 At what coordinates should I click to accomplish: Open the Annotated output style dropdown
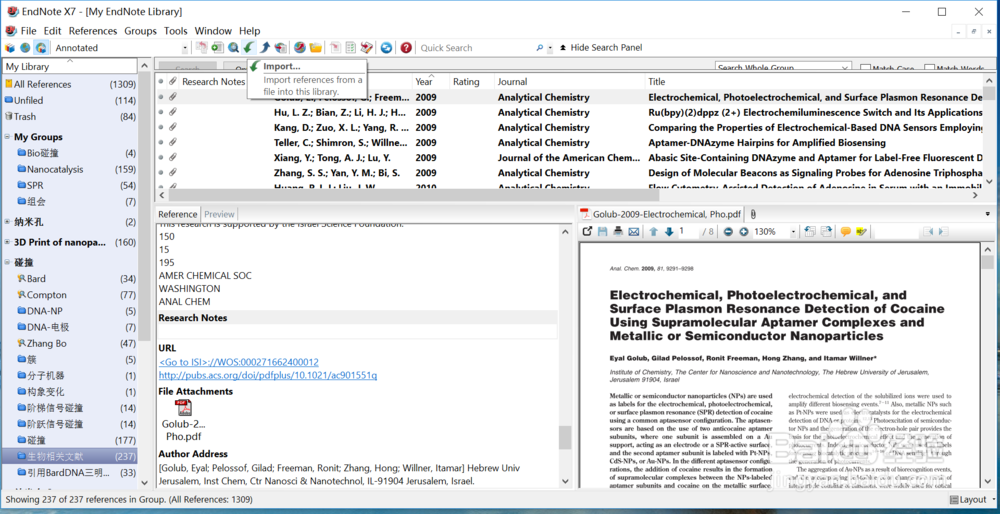pos(185,48)
